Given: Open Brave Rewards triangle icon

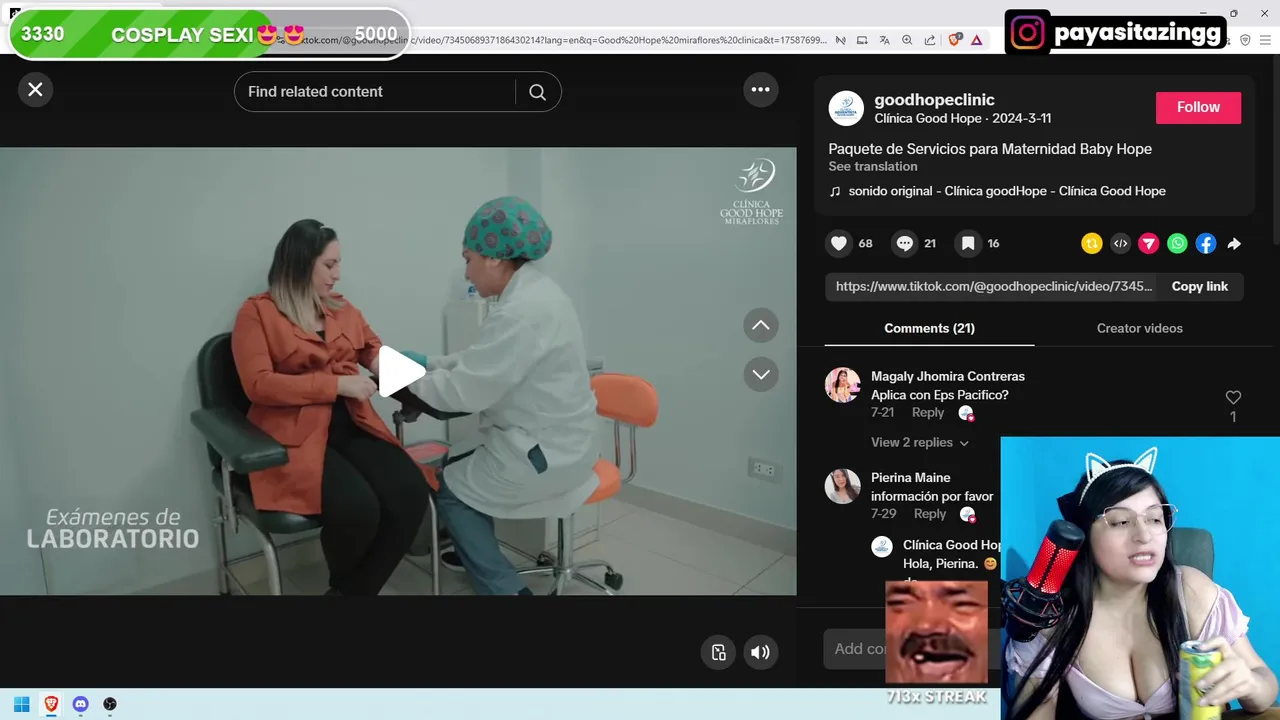Looking at the screenshot, I should pyautogui.click(x=976, y=40).
